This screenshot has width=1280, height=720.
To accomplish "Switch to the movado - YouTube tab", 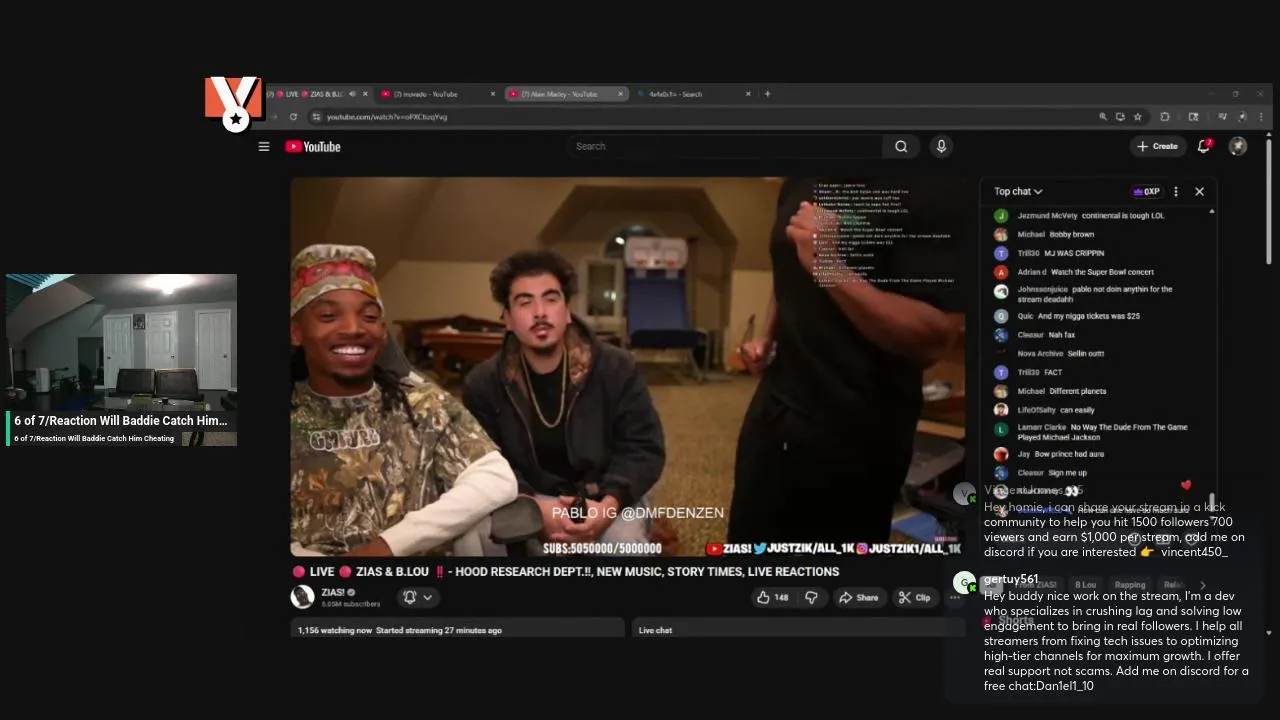I will click(x=436, y=94).
